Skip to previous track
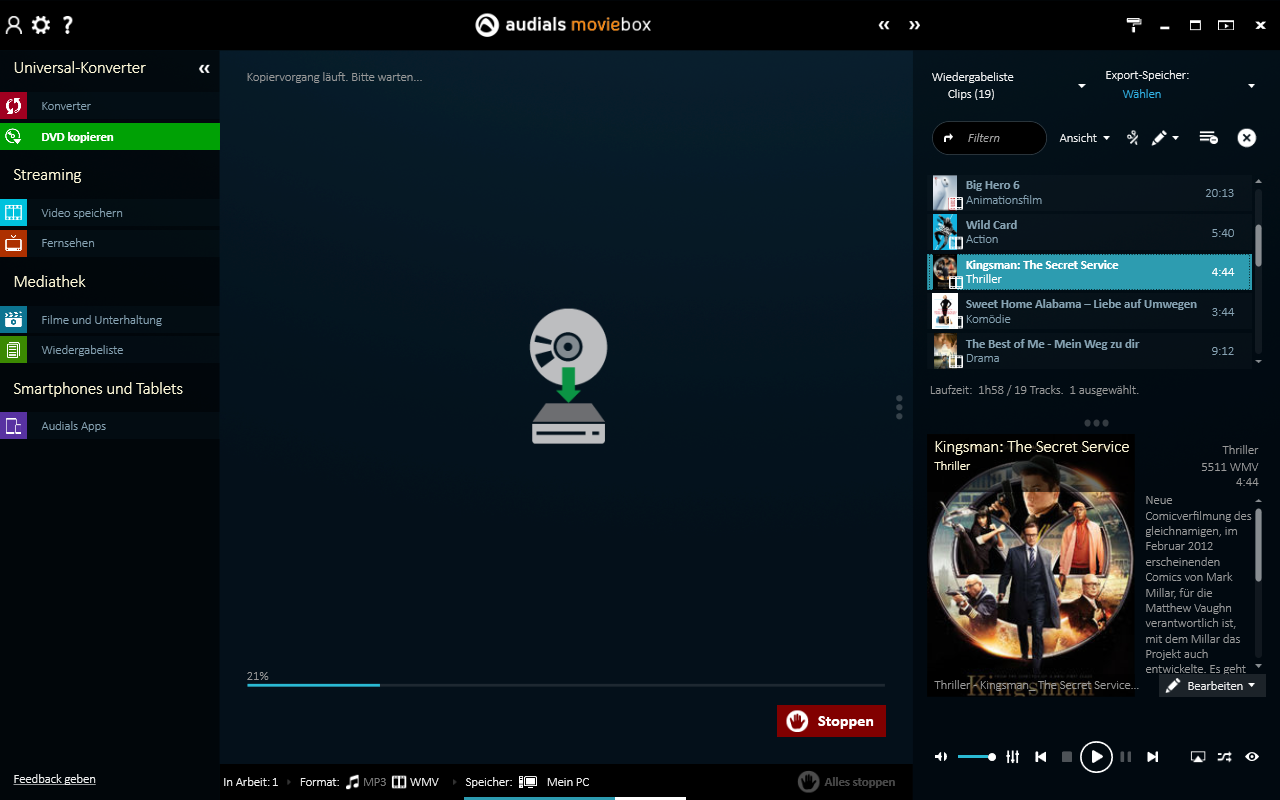This screenshot has height=800, width=1280. tap(1041, 757)
